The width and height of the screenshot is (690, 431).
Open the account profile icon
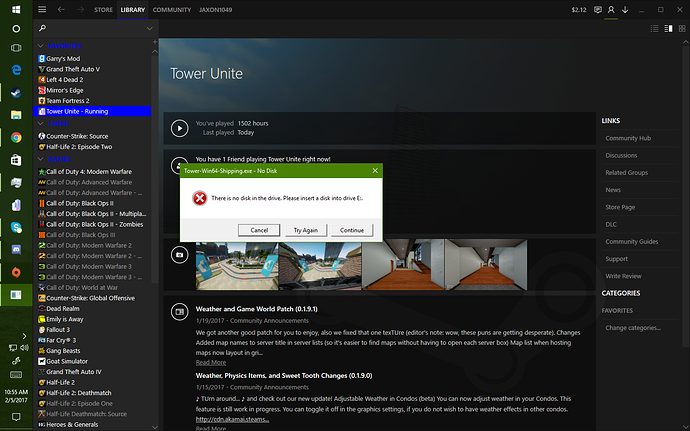tap(611, 9)
